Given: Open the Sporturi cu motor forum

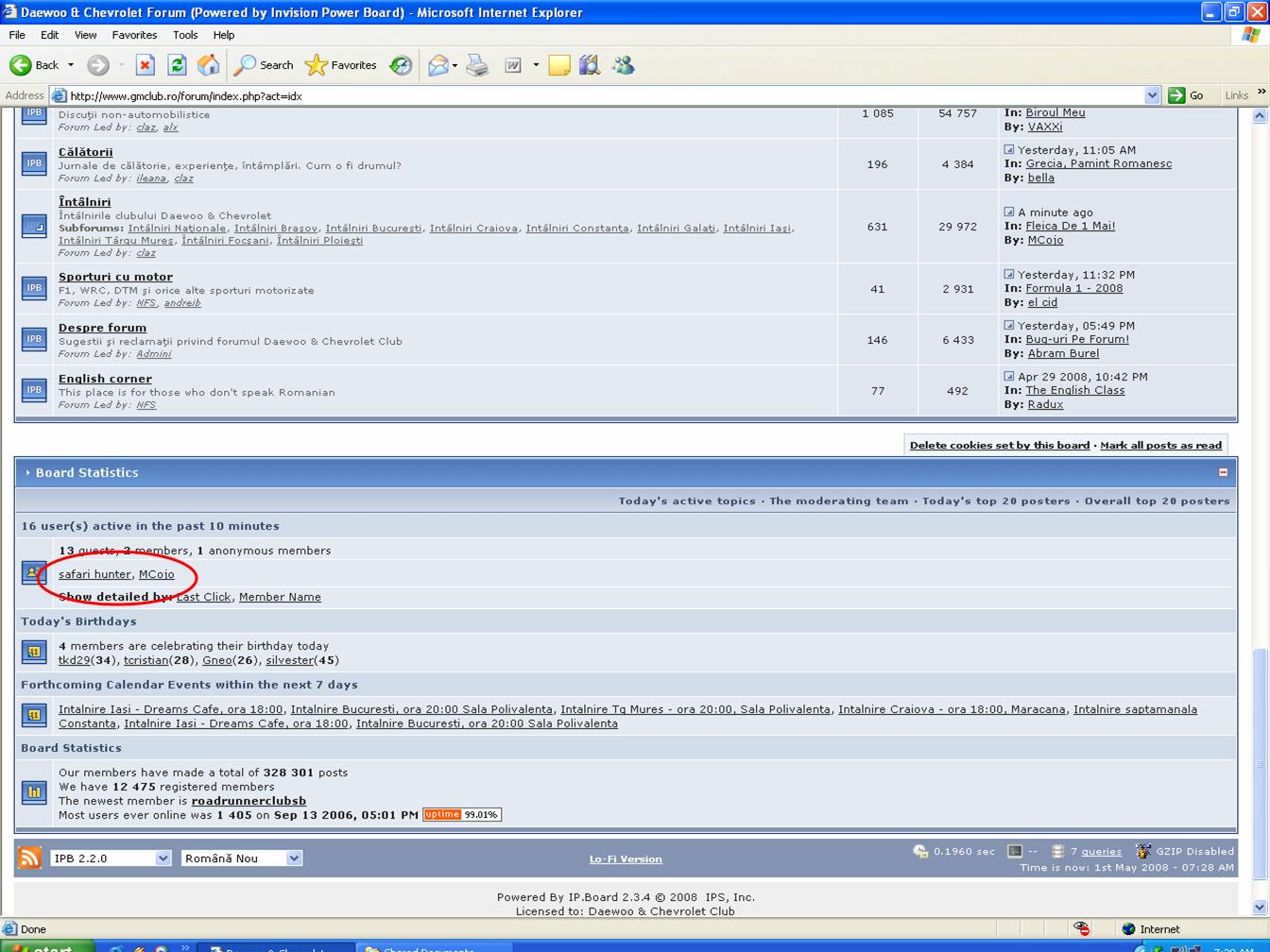Looking at the screenshot, I should (x=115, y=277).
